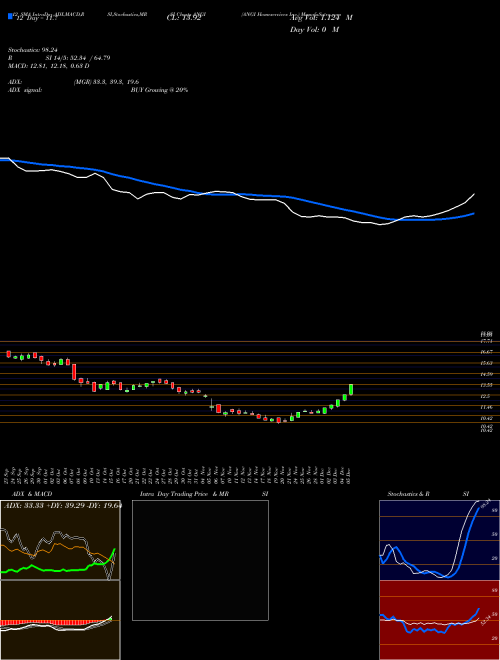Click the red MACD histogram bars
500x660 pixels.
(x=53, y=623)
